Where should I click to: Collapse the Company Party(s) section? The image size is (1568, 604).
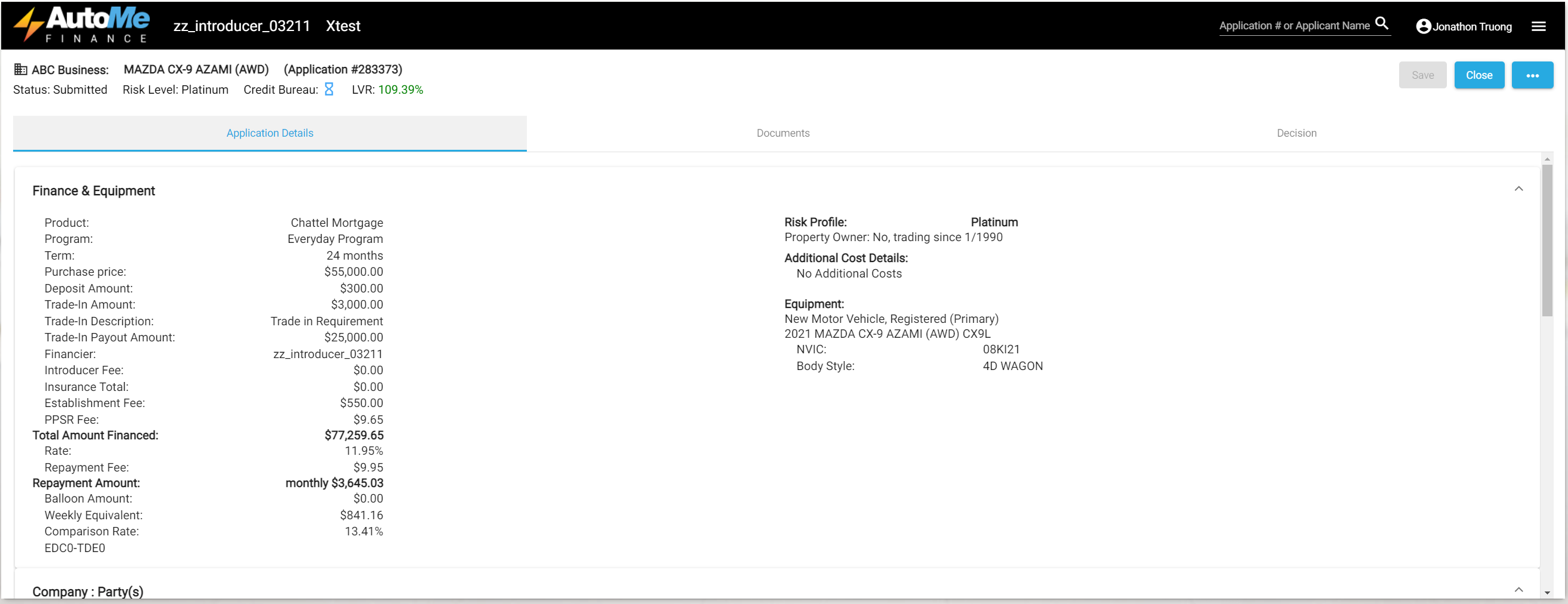1518,590
